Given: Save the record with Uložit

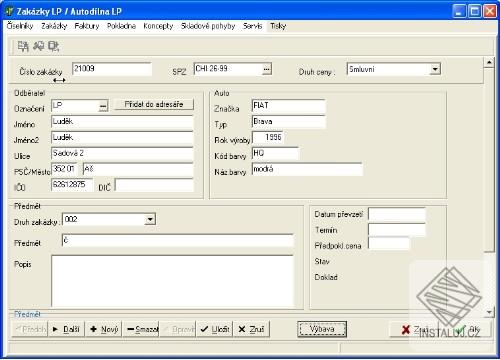Looking at the screenshot, I should [215, 329].
